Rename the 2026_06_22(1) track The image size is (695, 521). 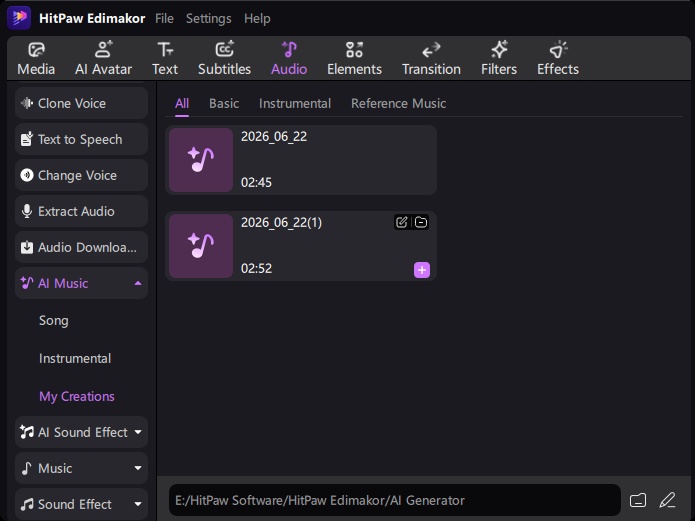point(402,222)
